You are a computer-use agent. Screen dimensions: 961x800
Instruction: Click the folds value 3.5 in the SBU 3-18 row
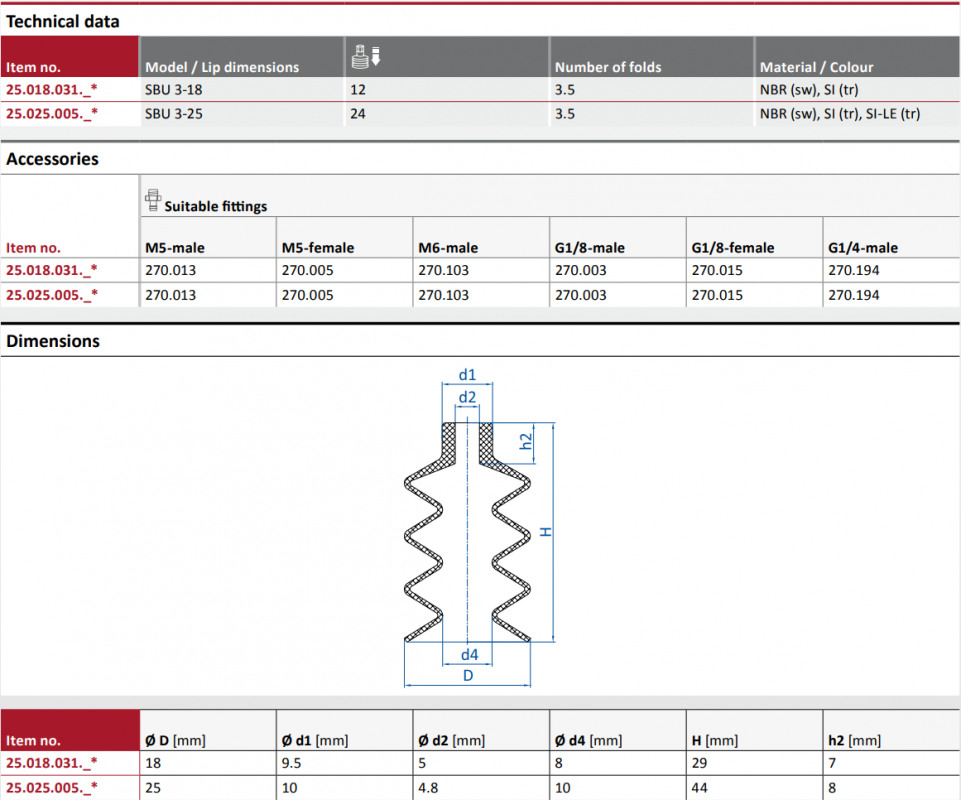(x=565, y=90)
